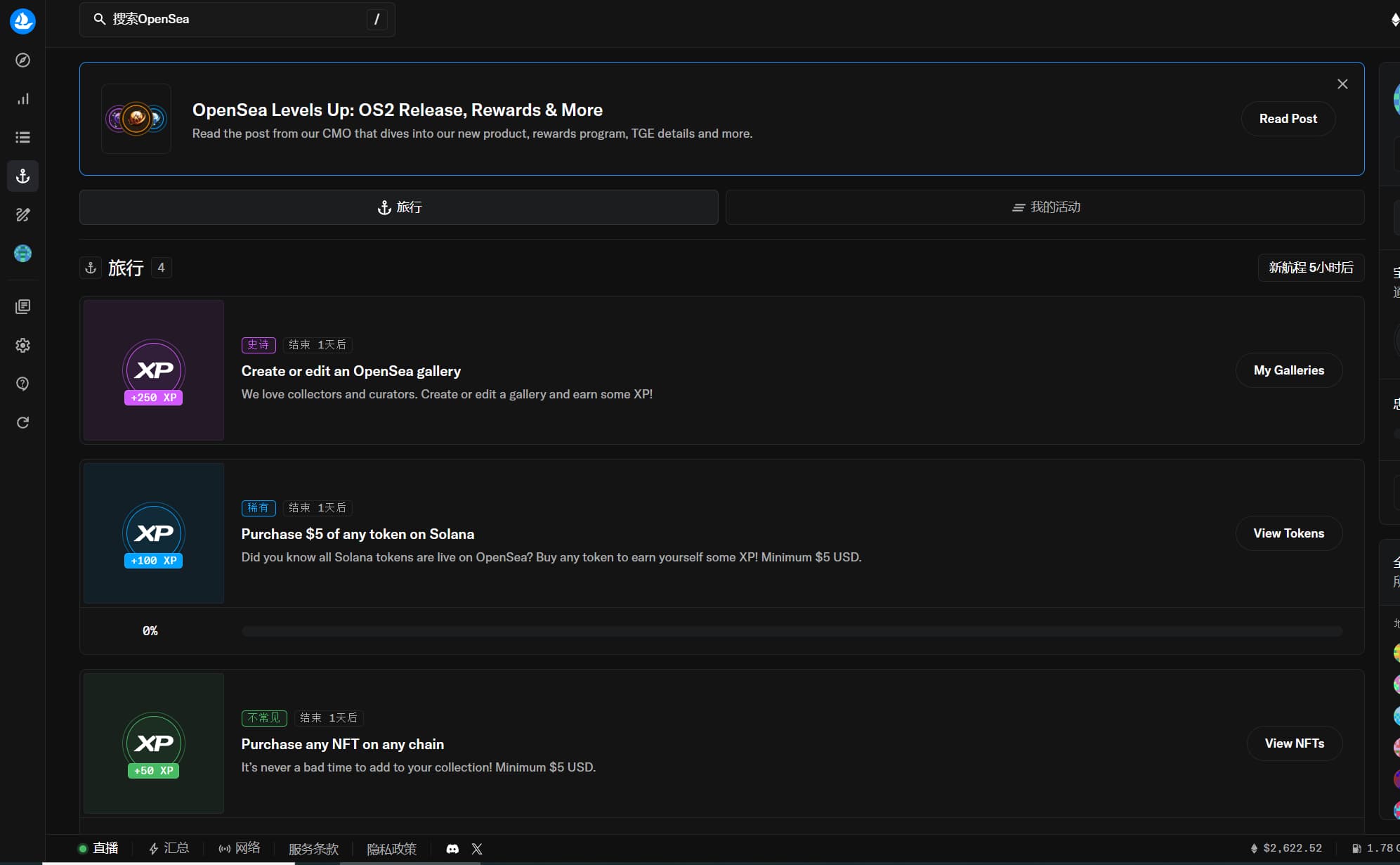Screen dimensions: 1400x865
Task: Open the bar chart stats icon
Action: [22, 99]
